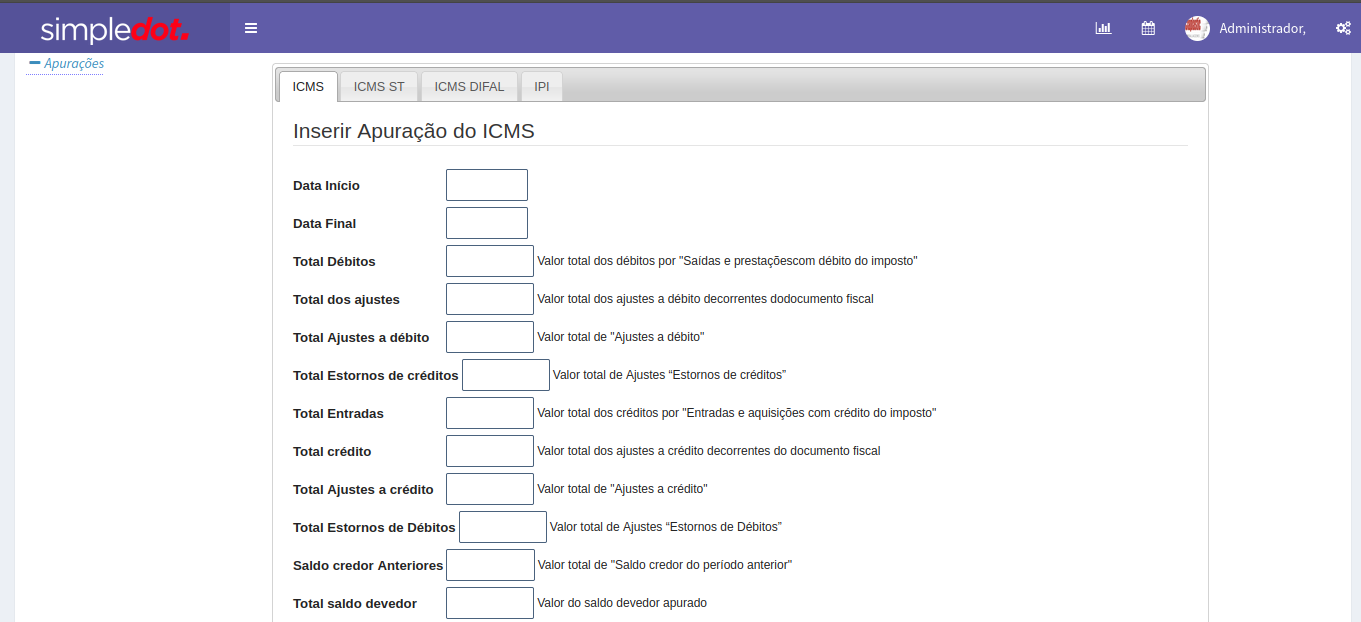Select the Total saldo devedor field

tap(489, 603)
